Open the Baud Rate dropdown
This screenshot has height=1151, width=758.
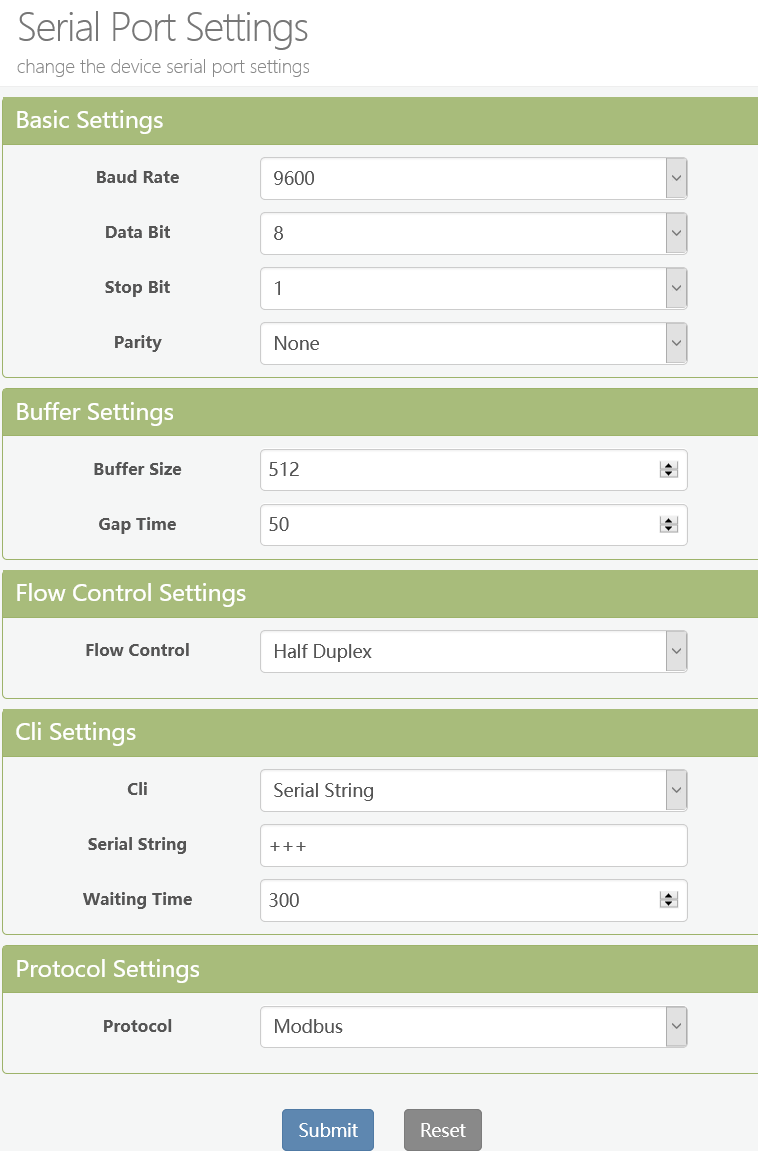[x=473, y=179]
